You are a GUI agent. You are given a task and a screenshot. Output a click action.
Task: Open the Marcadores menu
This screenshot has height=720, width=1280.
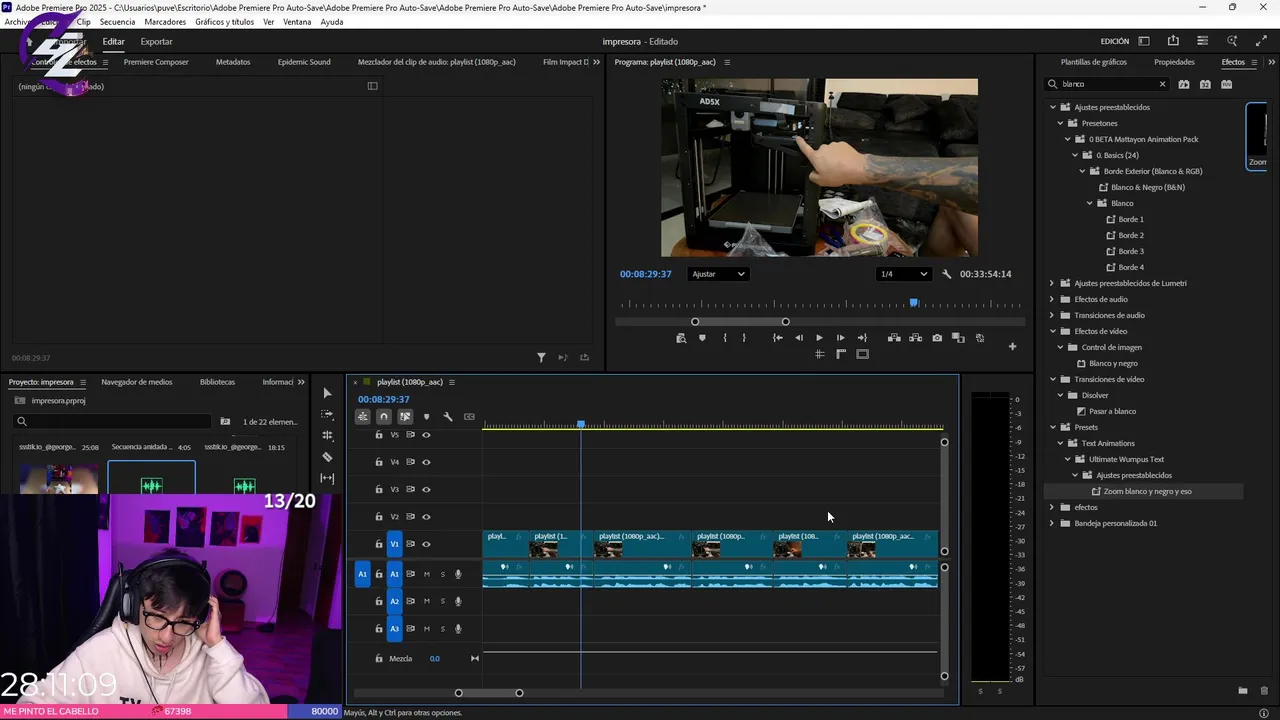coord(165,21)
